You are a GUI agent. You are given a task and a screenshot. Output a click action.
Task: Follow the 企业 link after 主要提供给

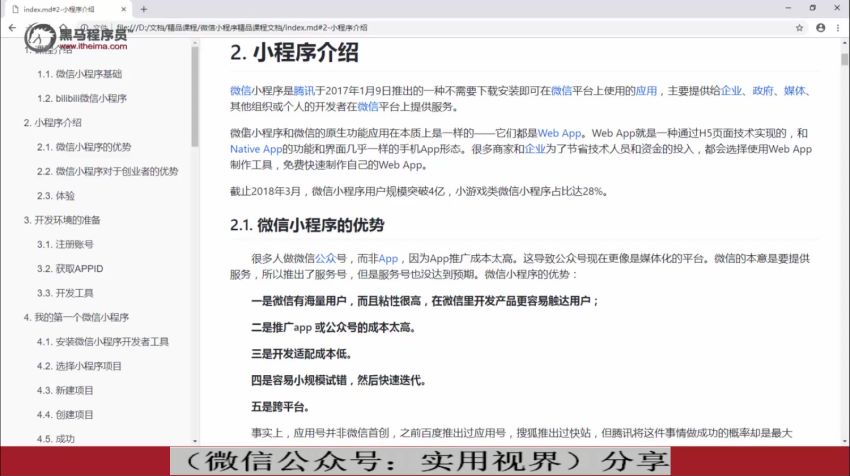(731, 91)
